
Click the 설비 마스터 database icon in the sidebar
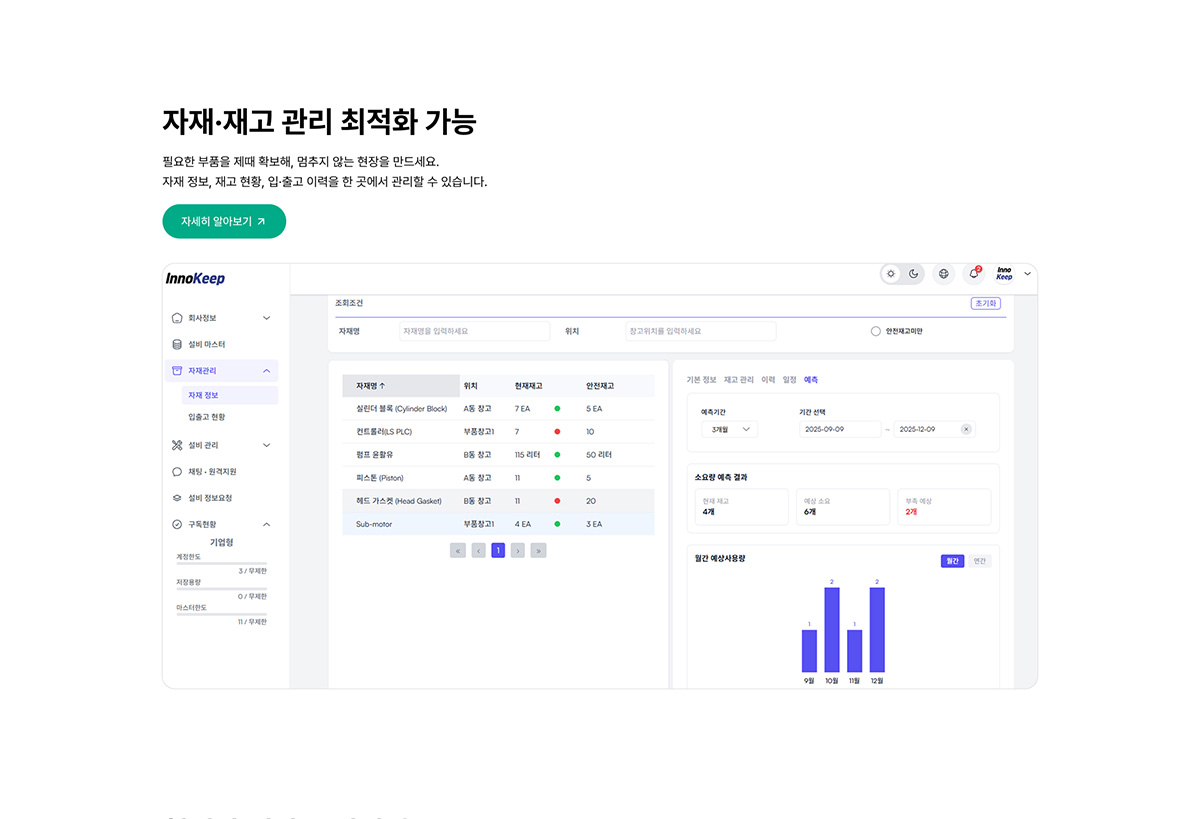coord(177,344)
